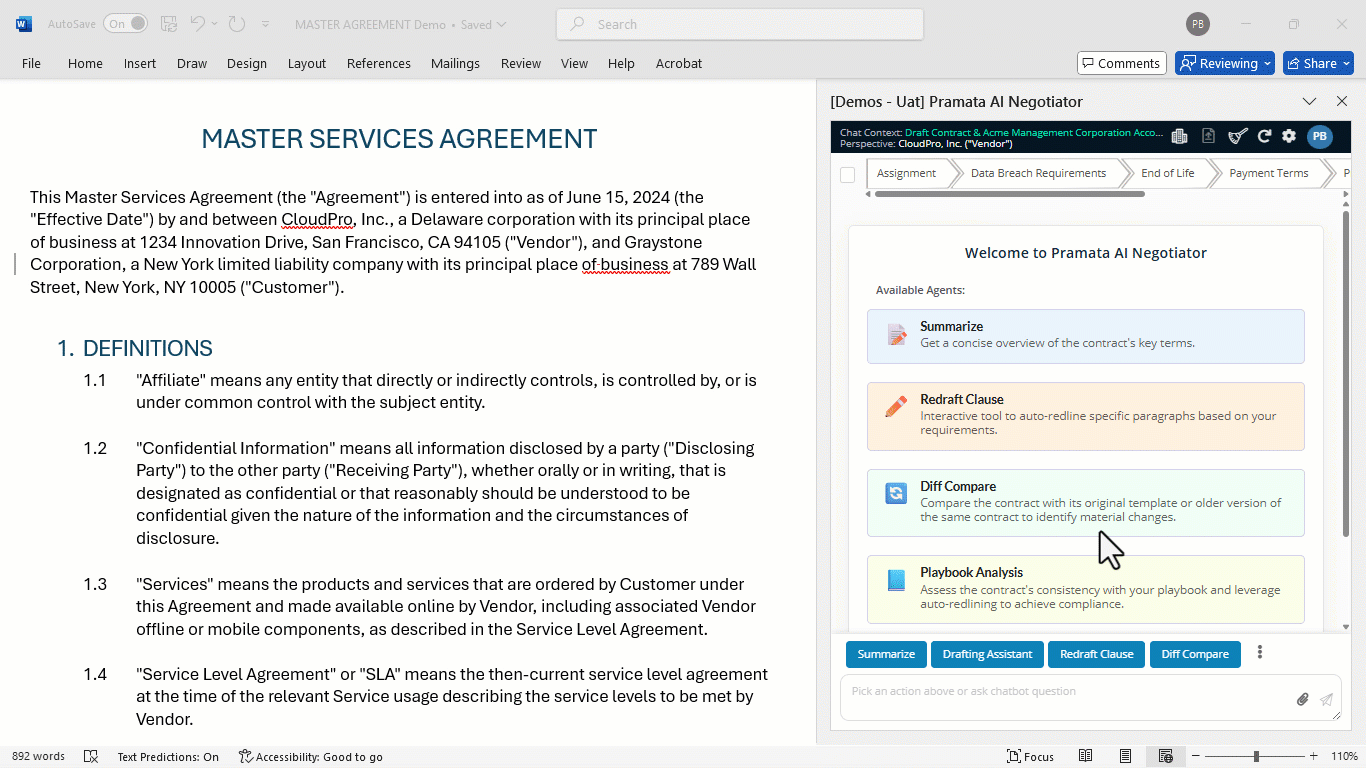This screenshot has width=1366, height=768.
Task: Enable Focus mode in status bar
Action: (x=1030, y=757)
